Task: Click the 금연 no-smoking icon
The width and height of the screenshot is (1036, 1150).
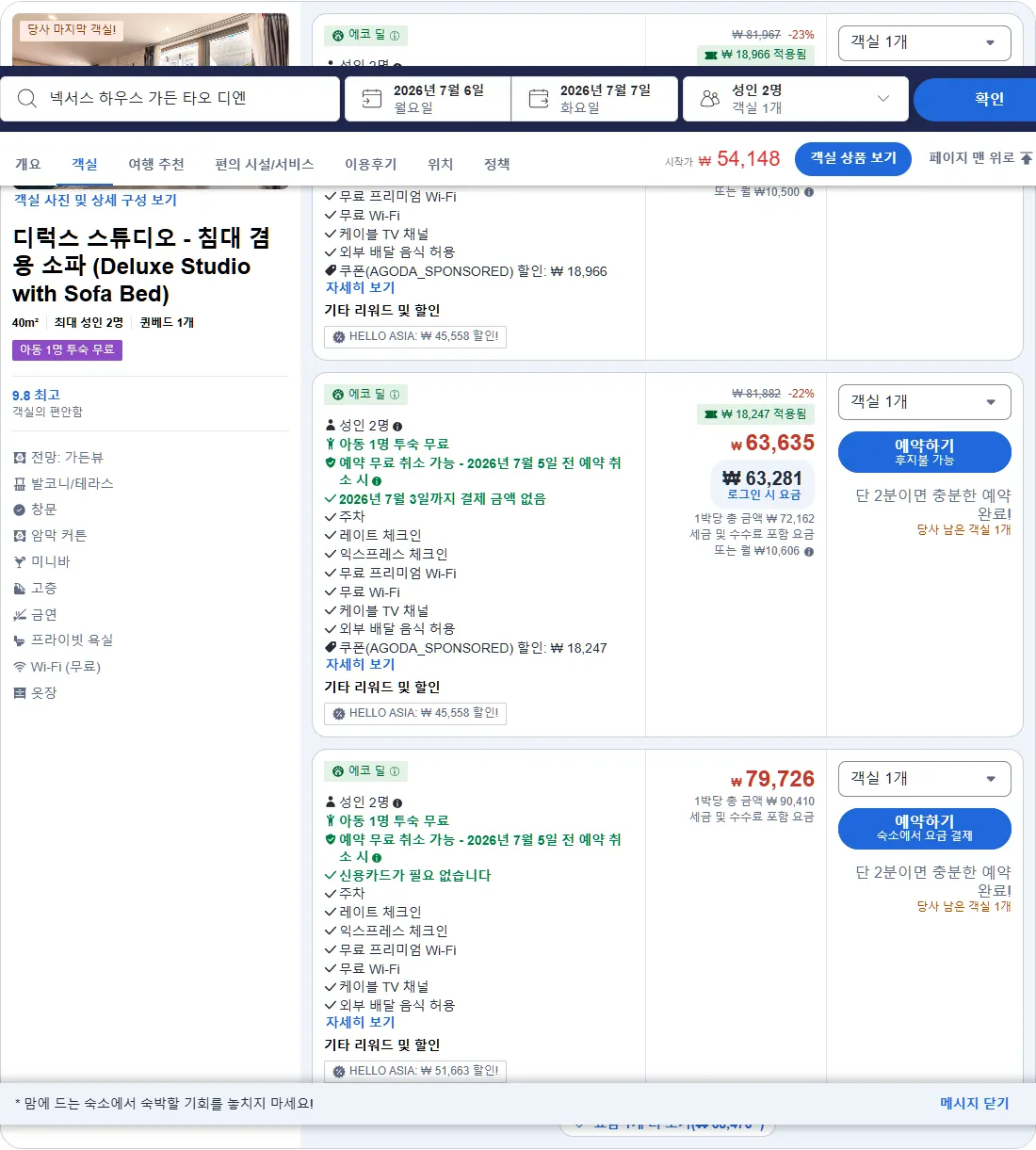Action: 20,614
